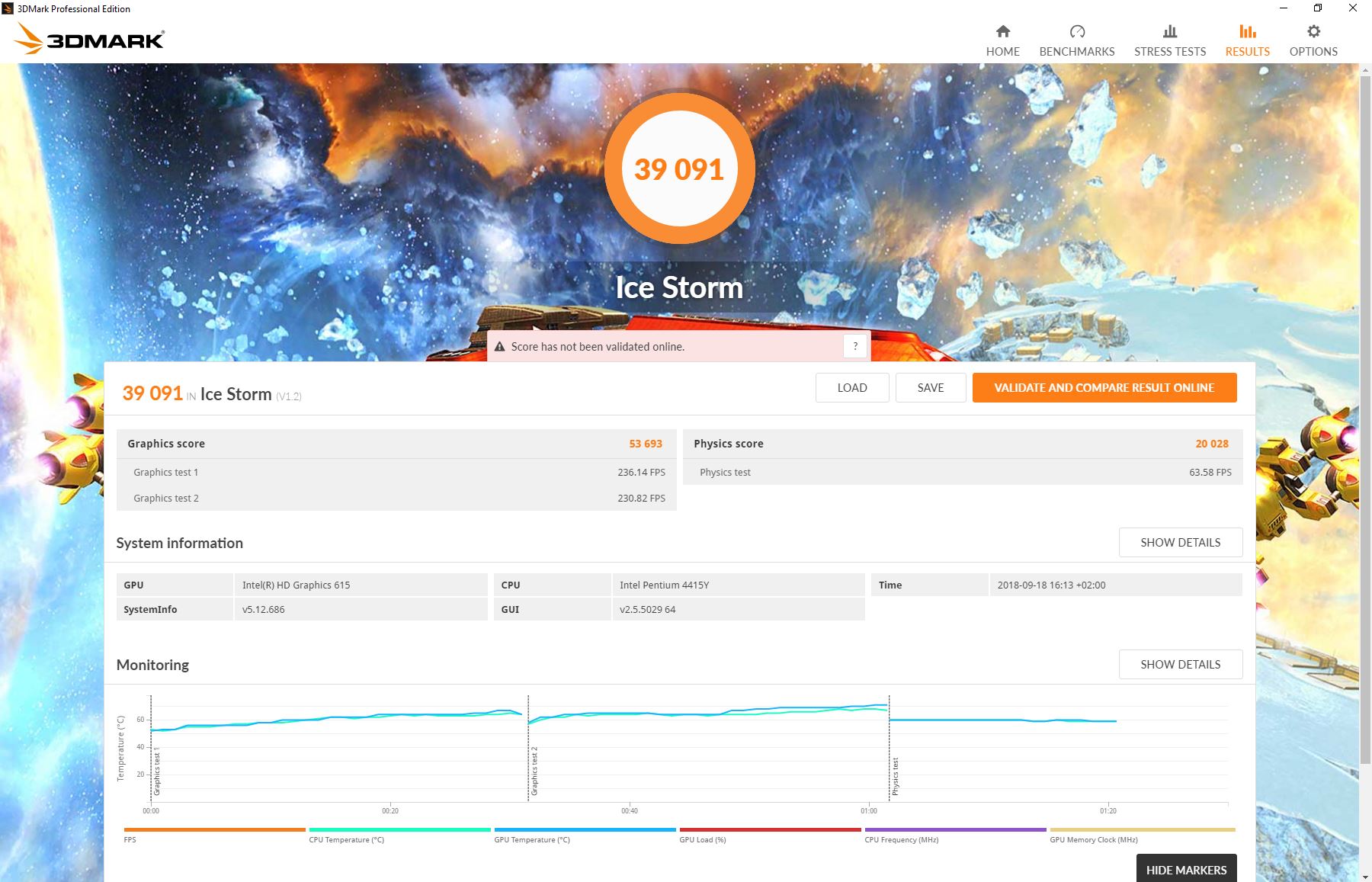Click the warning triangle icon in validation banner
The height and width of the screenshot is (882, 1372).
click(x=500, y=347)
